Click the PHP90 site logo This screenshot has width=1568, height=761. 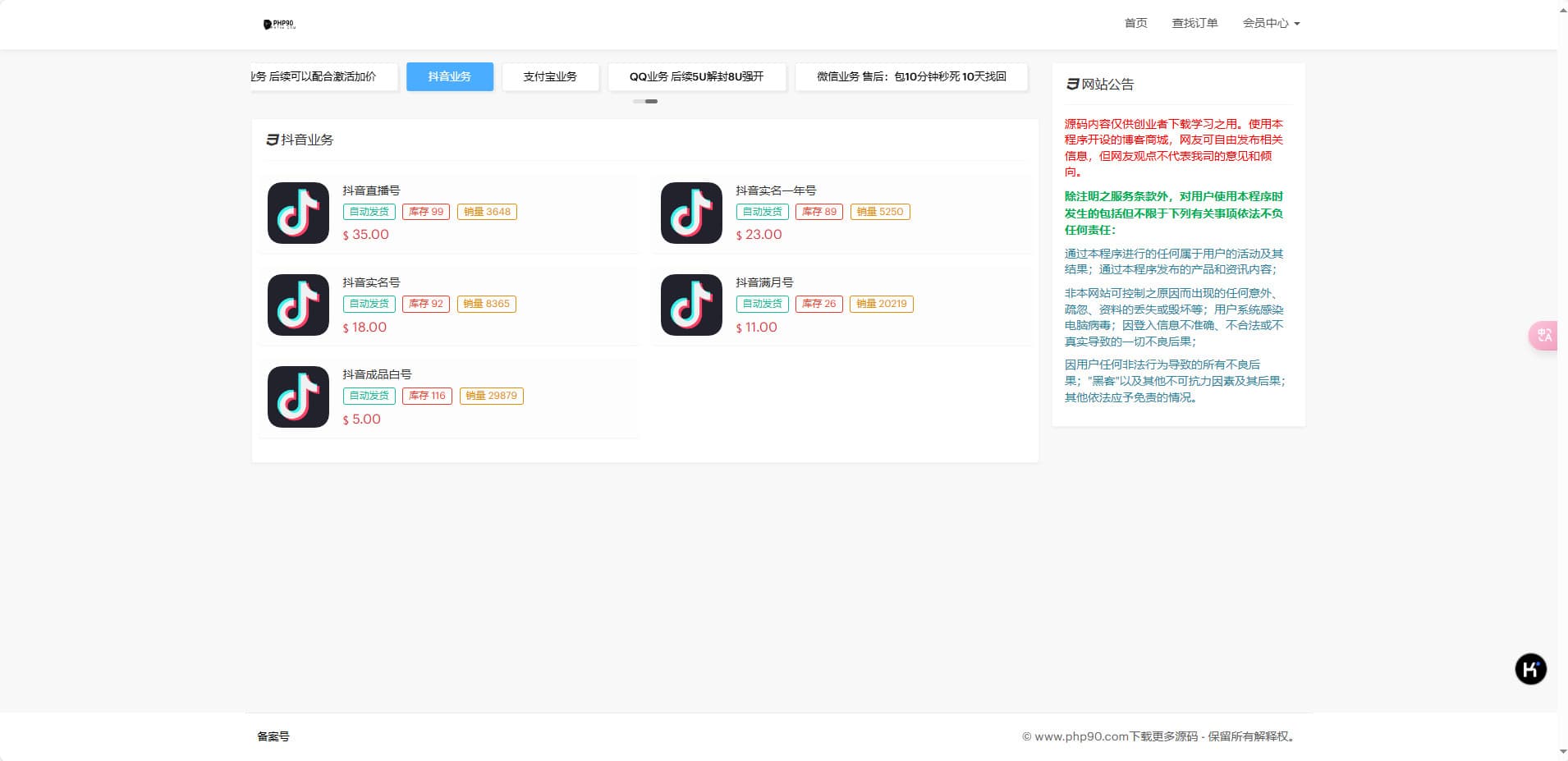coord(279,25)
